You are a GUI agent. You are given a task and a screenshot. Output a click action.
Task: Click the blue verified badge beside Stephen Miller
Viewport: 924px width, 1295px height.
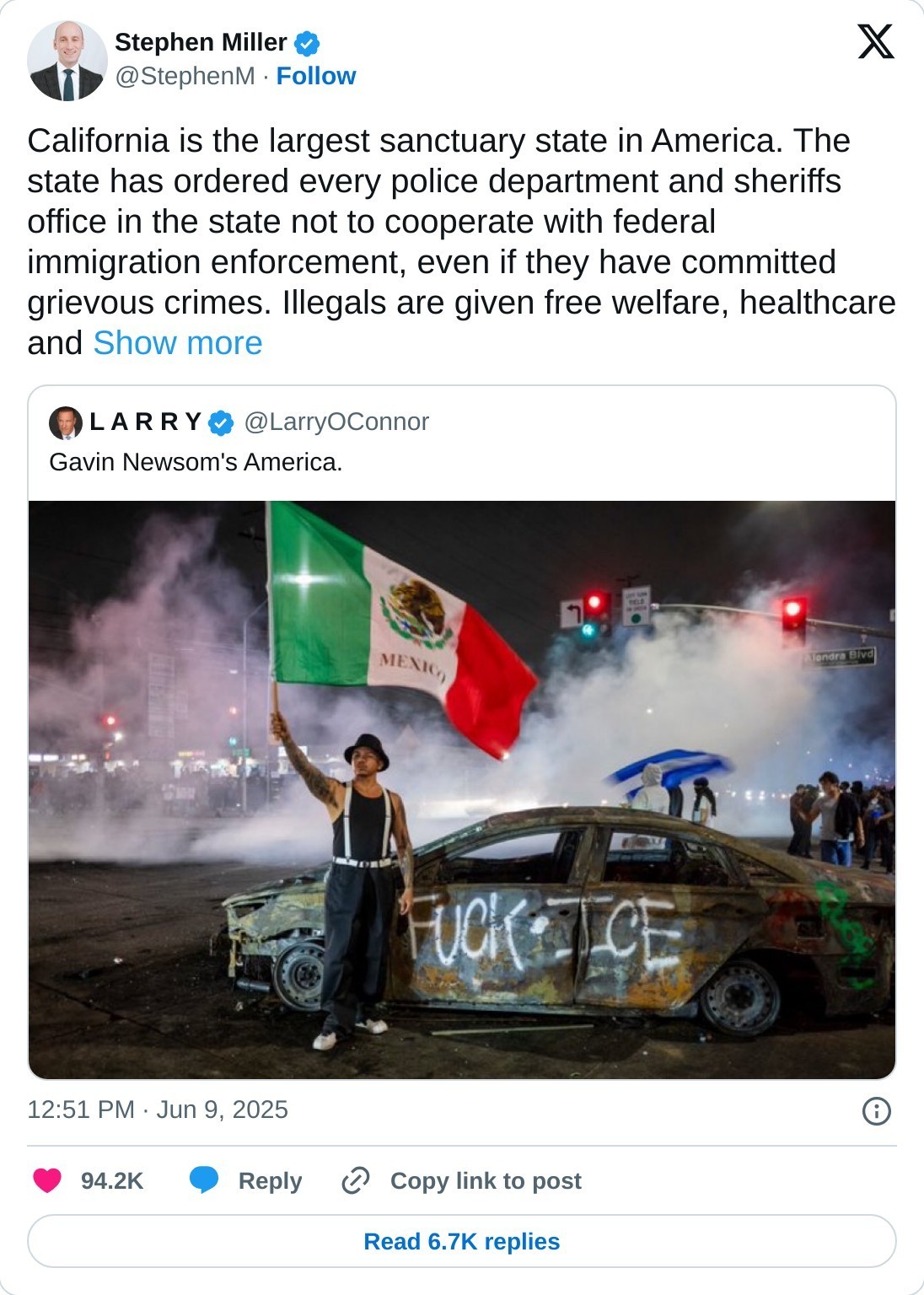(x=306, y=43)
